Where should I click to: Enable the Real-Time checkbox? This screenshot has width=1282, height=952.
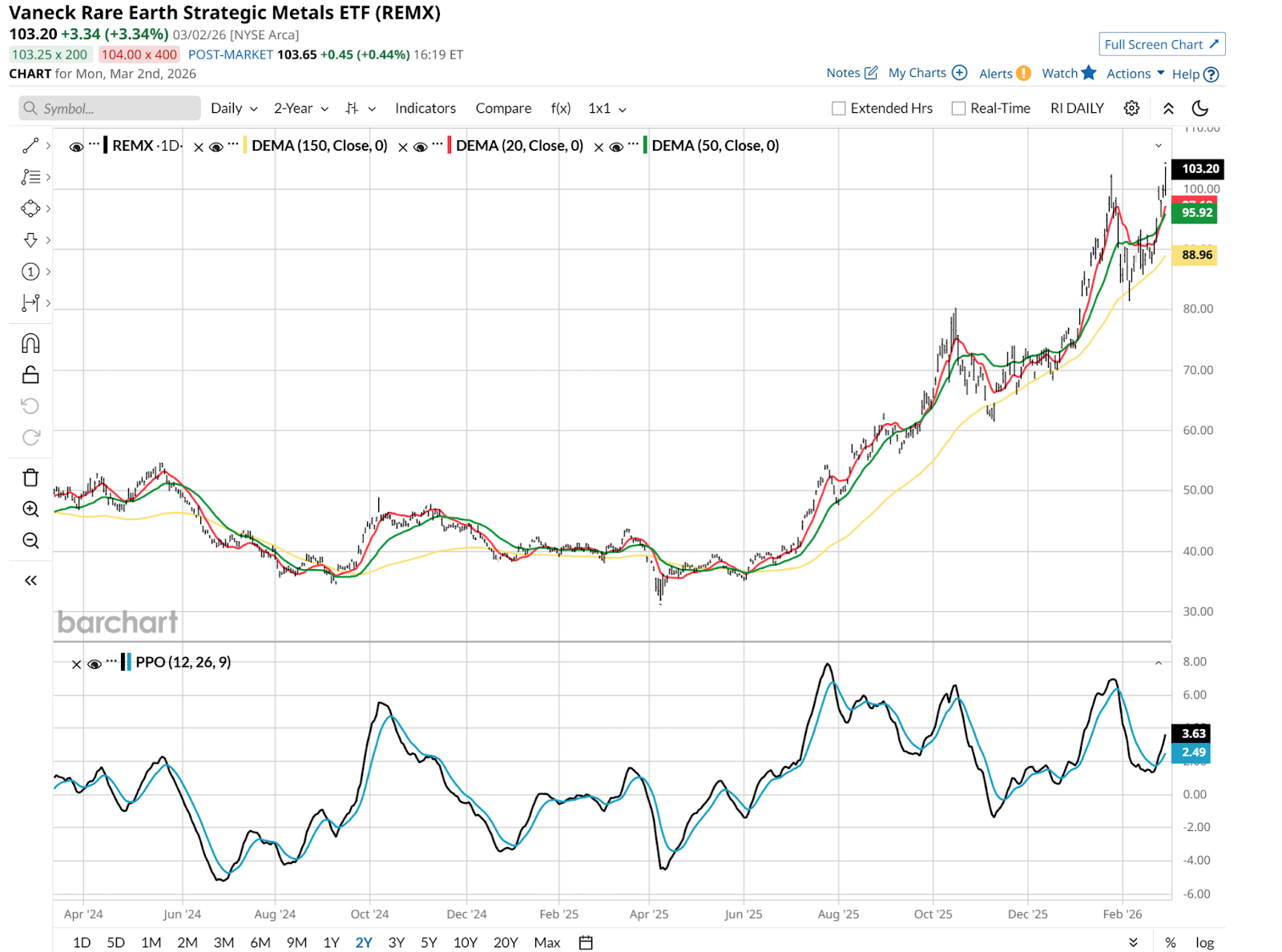[958, 108]
